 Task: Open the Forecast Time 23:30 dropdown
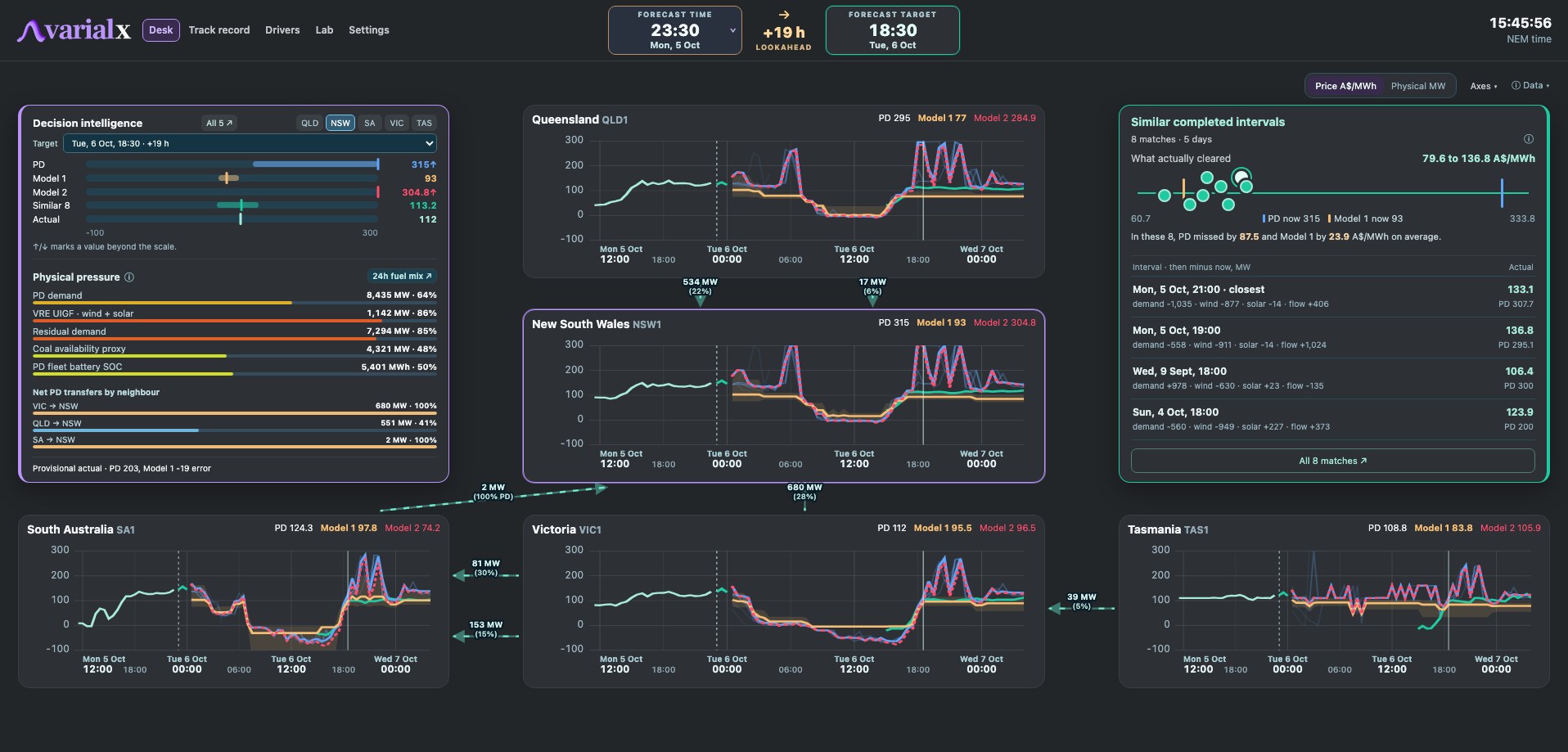675,30
